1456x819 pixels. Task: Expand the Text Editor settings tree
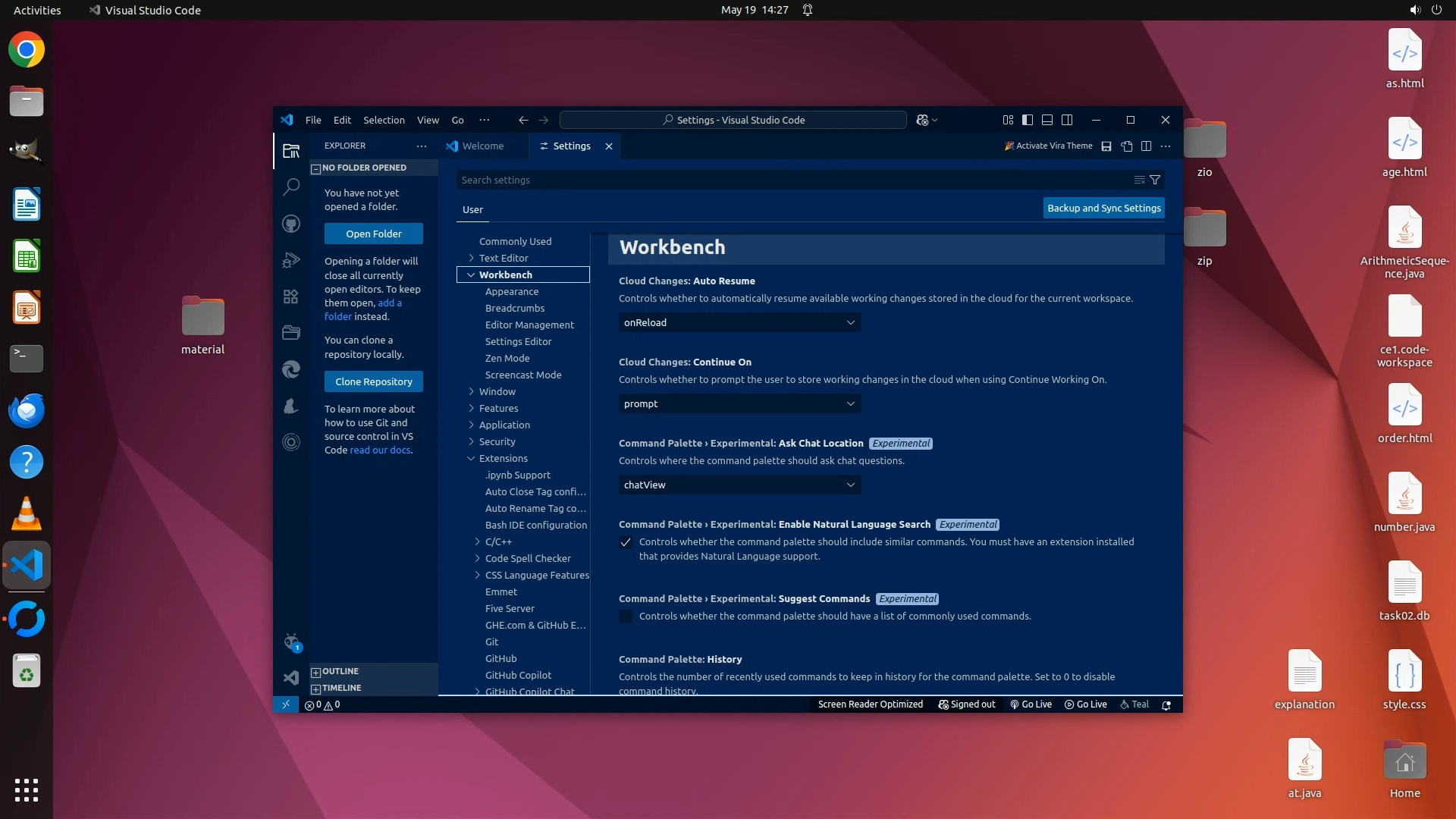471,259
